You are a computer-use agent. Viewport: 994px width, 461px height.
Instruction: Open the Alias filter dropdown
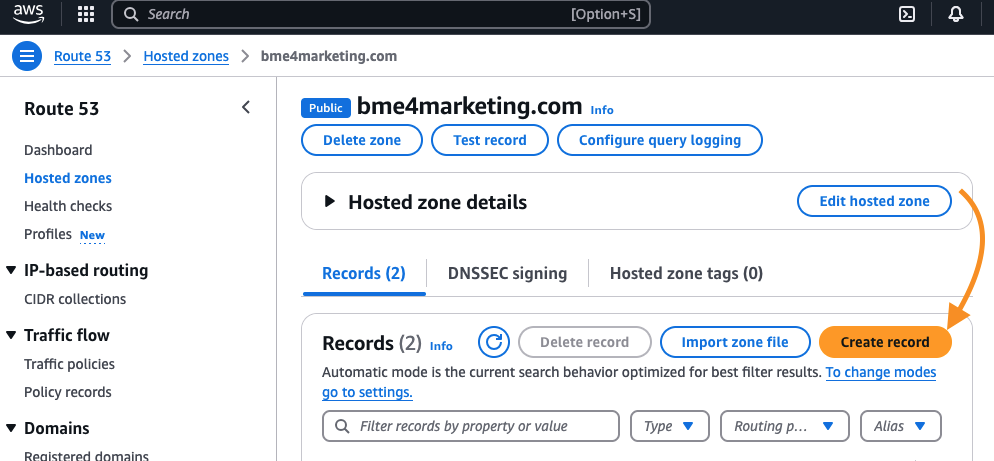point(901,426)
